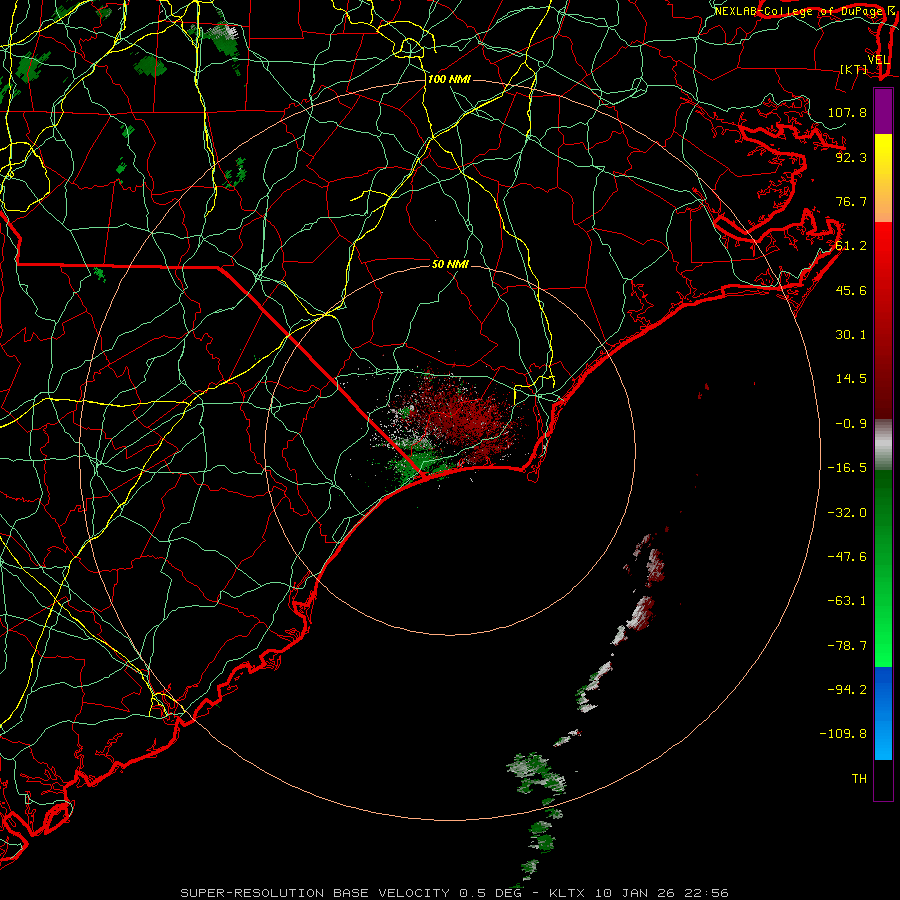Click the purple segment of the velocity color bar
Viewport: 900px width, 900px height.
coord(883,111)
